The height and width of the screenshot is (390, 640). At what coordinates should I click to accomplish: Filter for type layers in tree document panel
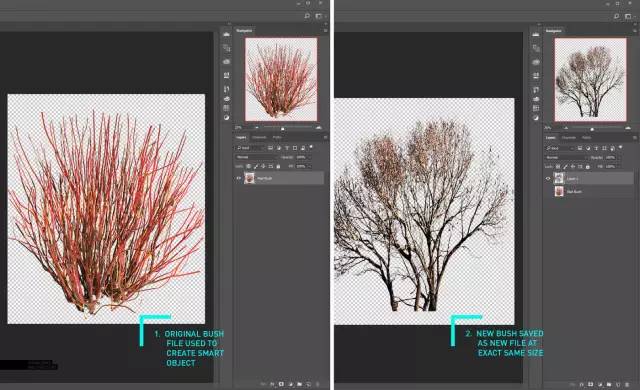[596, 148]
